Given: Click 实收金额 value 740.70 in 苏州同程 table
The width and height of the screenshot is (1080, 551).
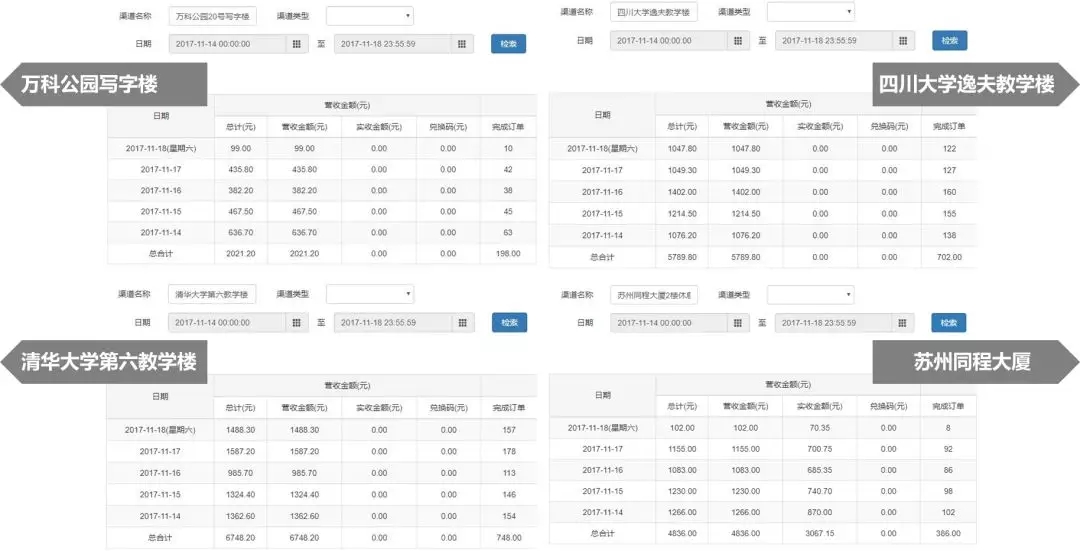Looking at the screenshot, I should tap(820, 491).
